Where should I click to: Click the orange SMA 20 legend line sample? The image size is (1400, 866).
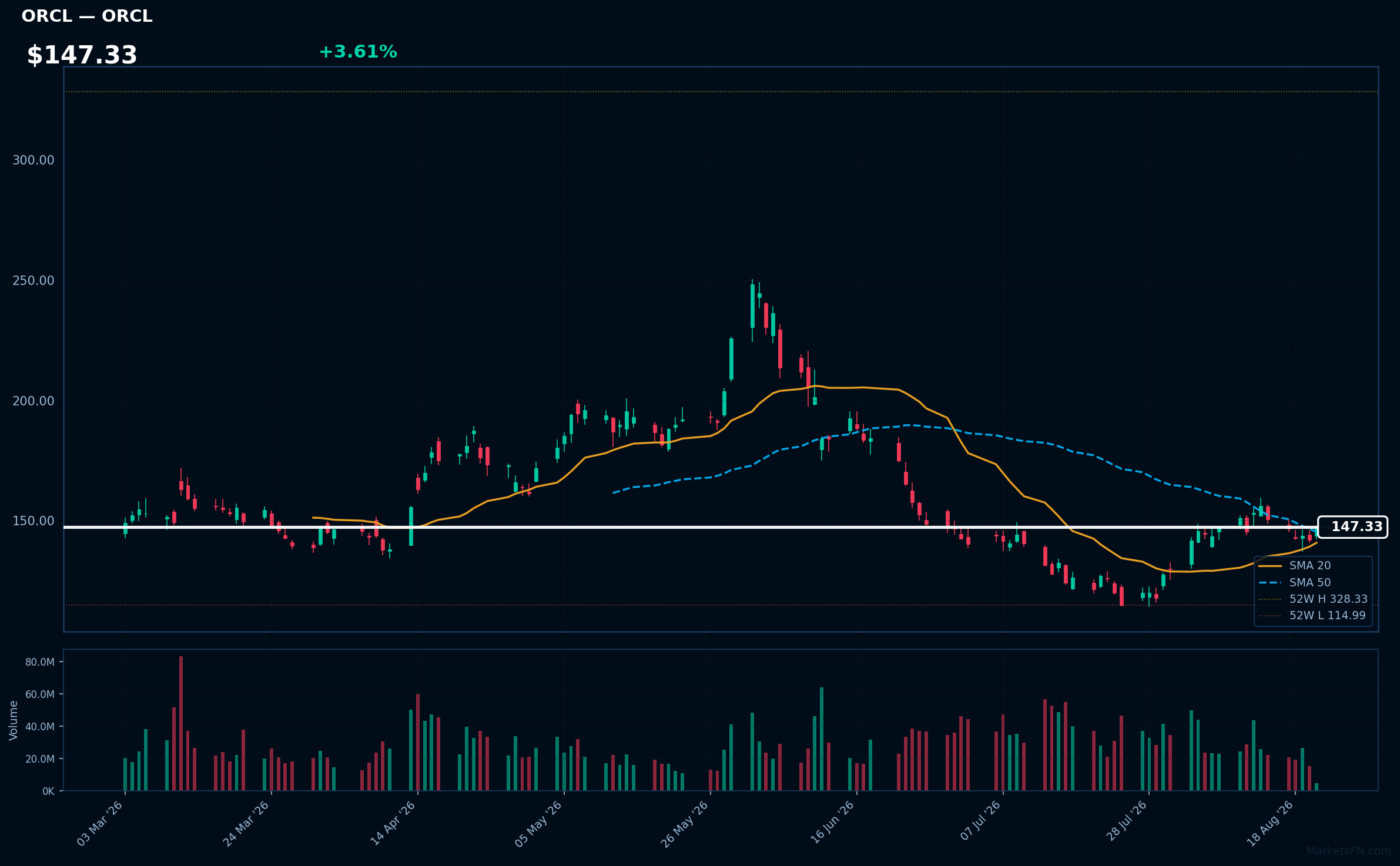coord(1270,566)
